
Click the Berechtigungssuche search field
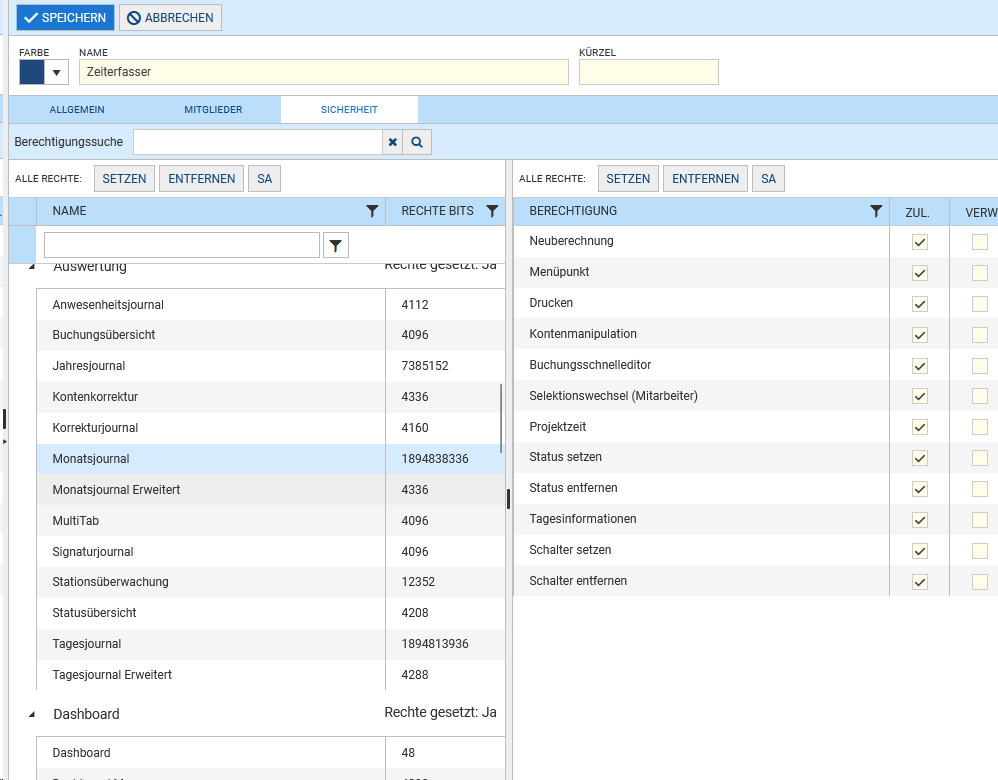258,142
